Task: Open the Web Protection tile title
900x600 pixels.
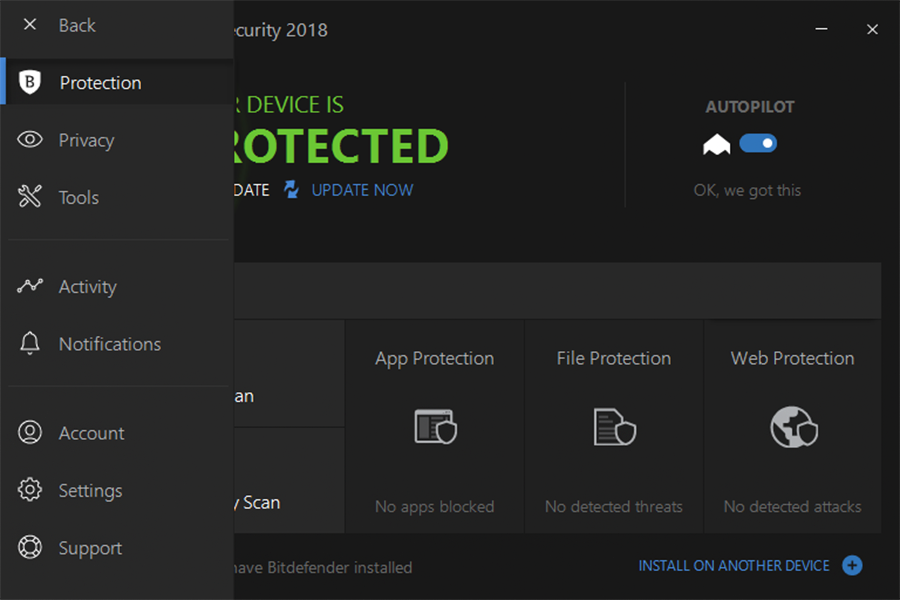Action: pos(792,358)
